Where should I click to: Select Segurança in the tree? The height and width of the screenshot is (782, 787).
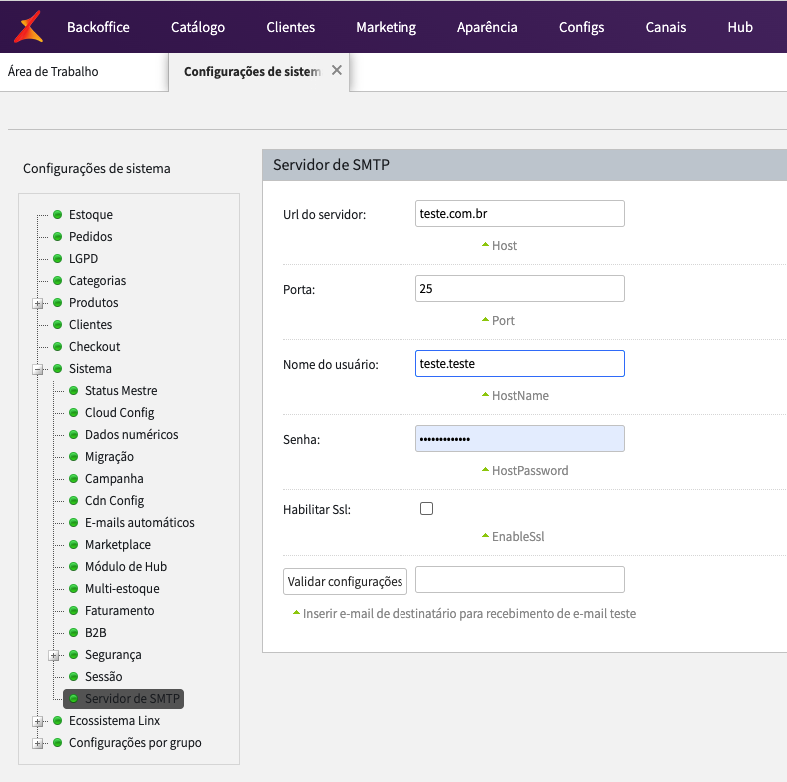(x=113, y=655)
